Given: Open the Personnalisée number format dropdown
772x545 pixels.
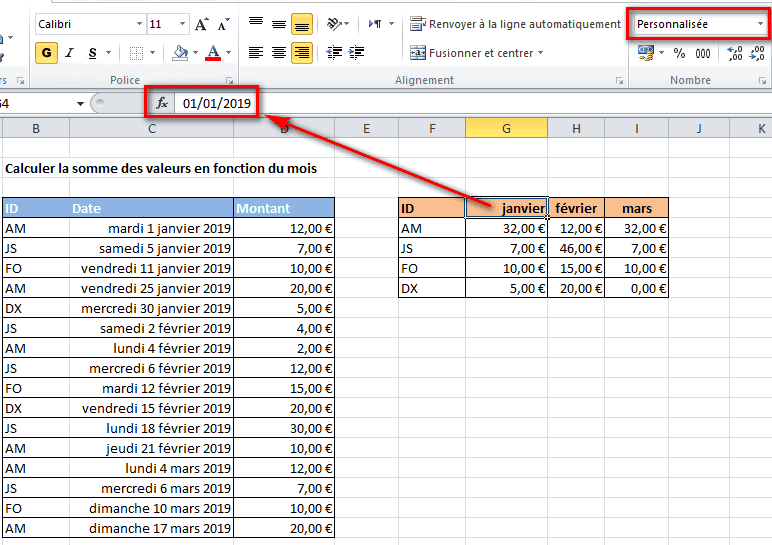Looking at the screenshot, I should click(760, 24).
